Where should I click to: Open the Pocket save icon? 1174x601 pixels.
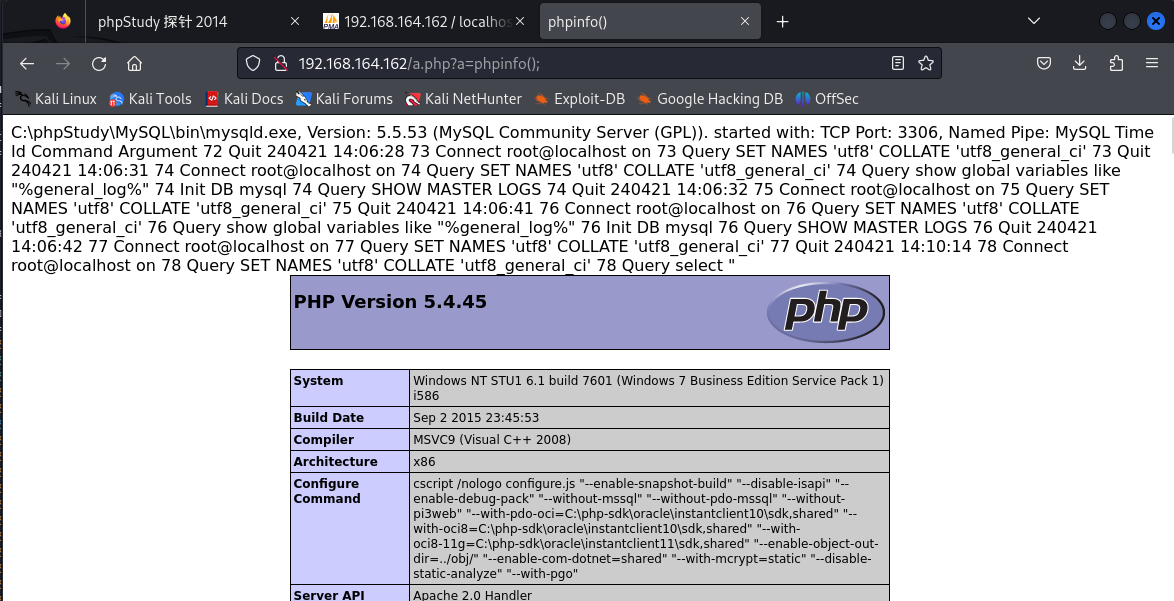coord(1044,64)
